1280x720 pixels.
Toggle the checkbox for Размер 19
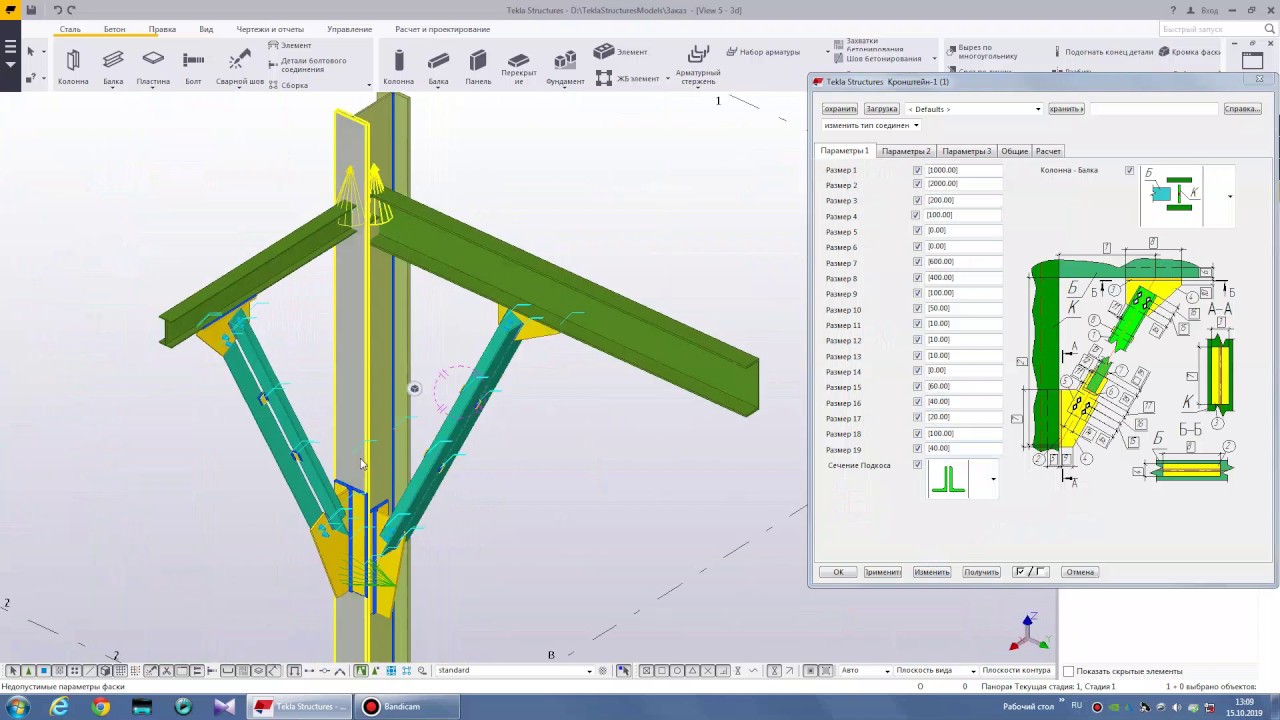pyautogui.click(x=917, y=449)
